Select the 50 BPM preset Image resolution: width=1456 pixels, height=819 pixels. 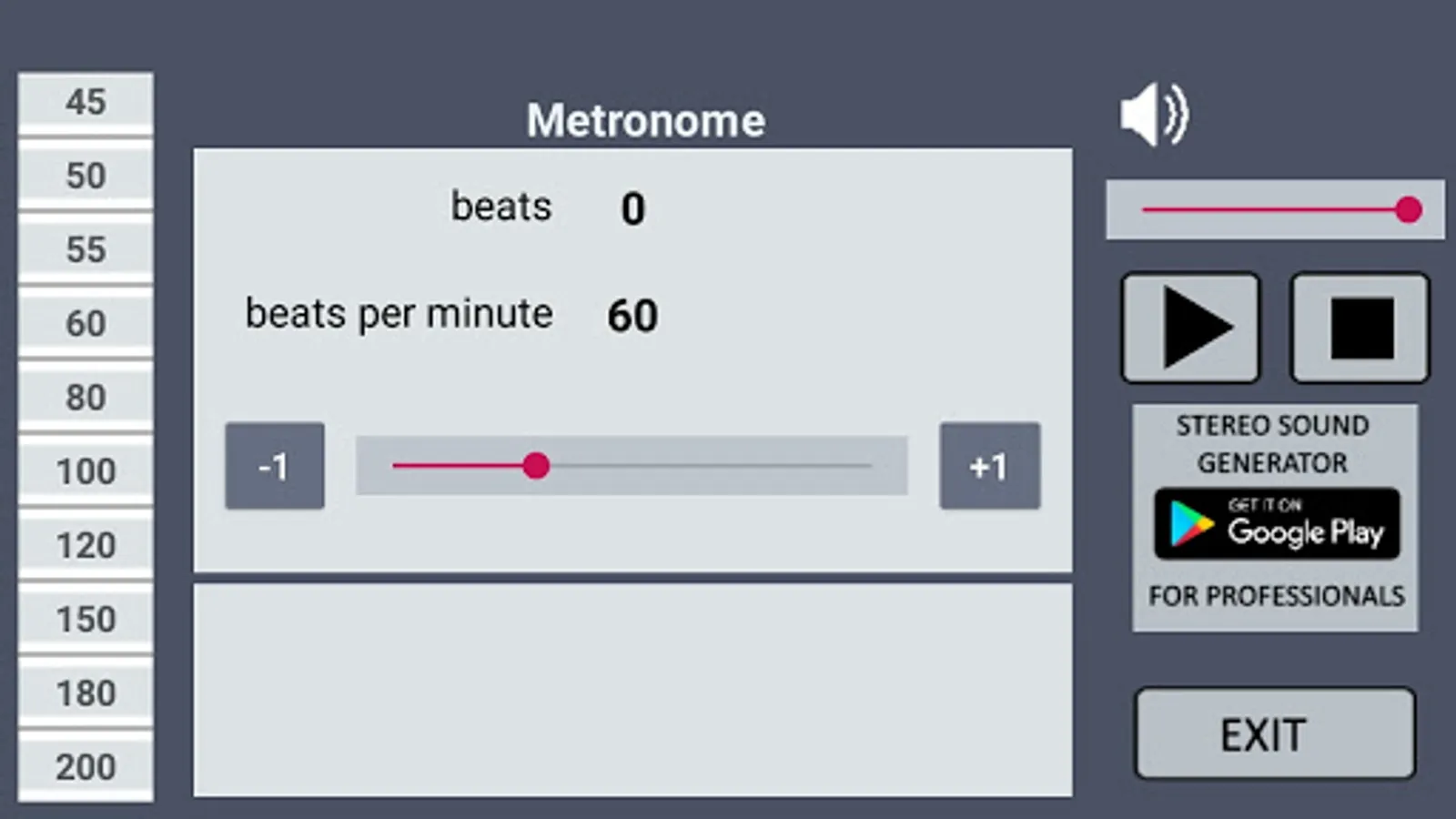pyautogui.click(x=86, y=176)
